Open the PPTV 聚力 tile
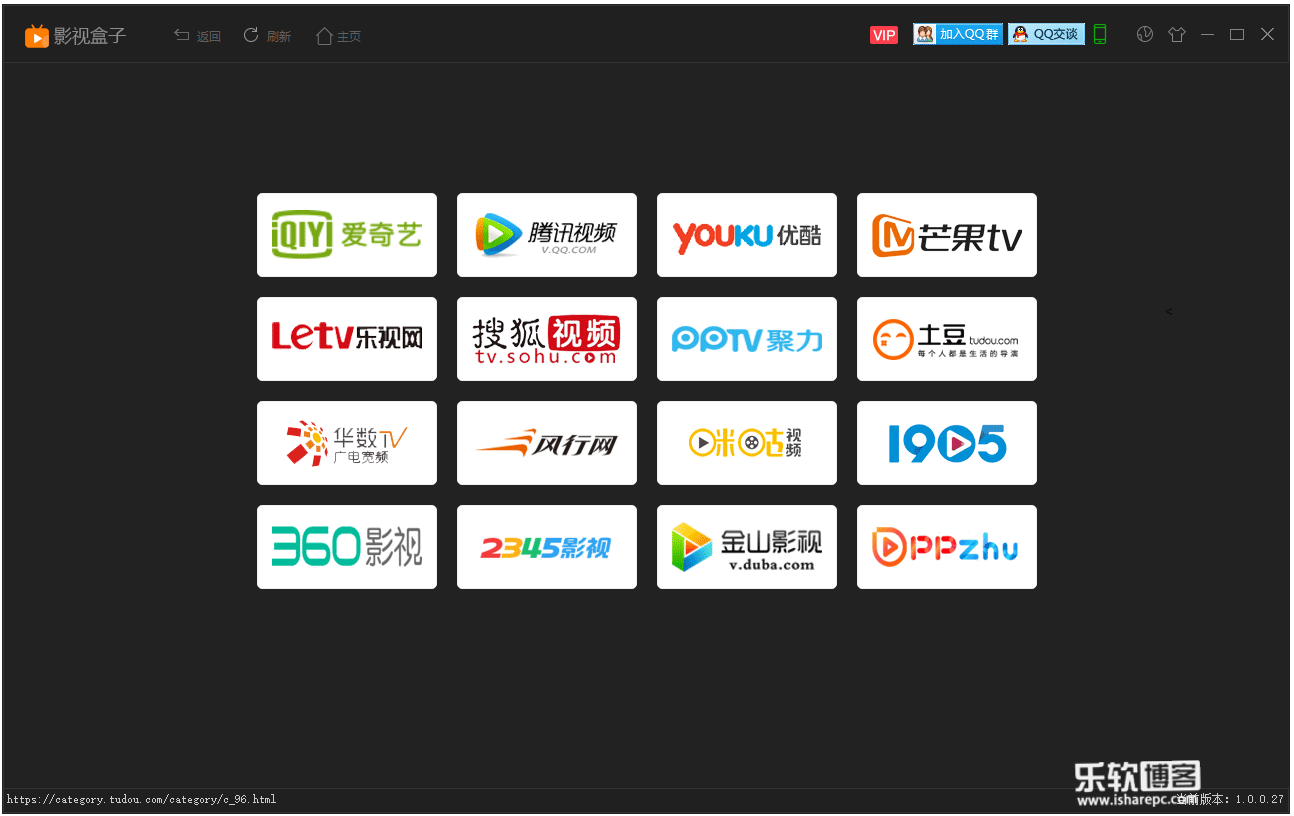Viewport: 1294px width, 816px height. click(x=747, y=339)
